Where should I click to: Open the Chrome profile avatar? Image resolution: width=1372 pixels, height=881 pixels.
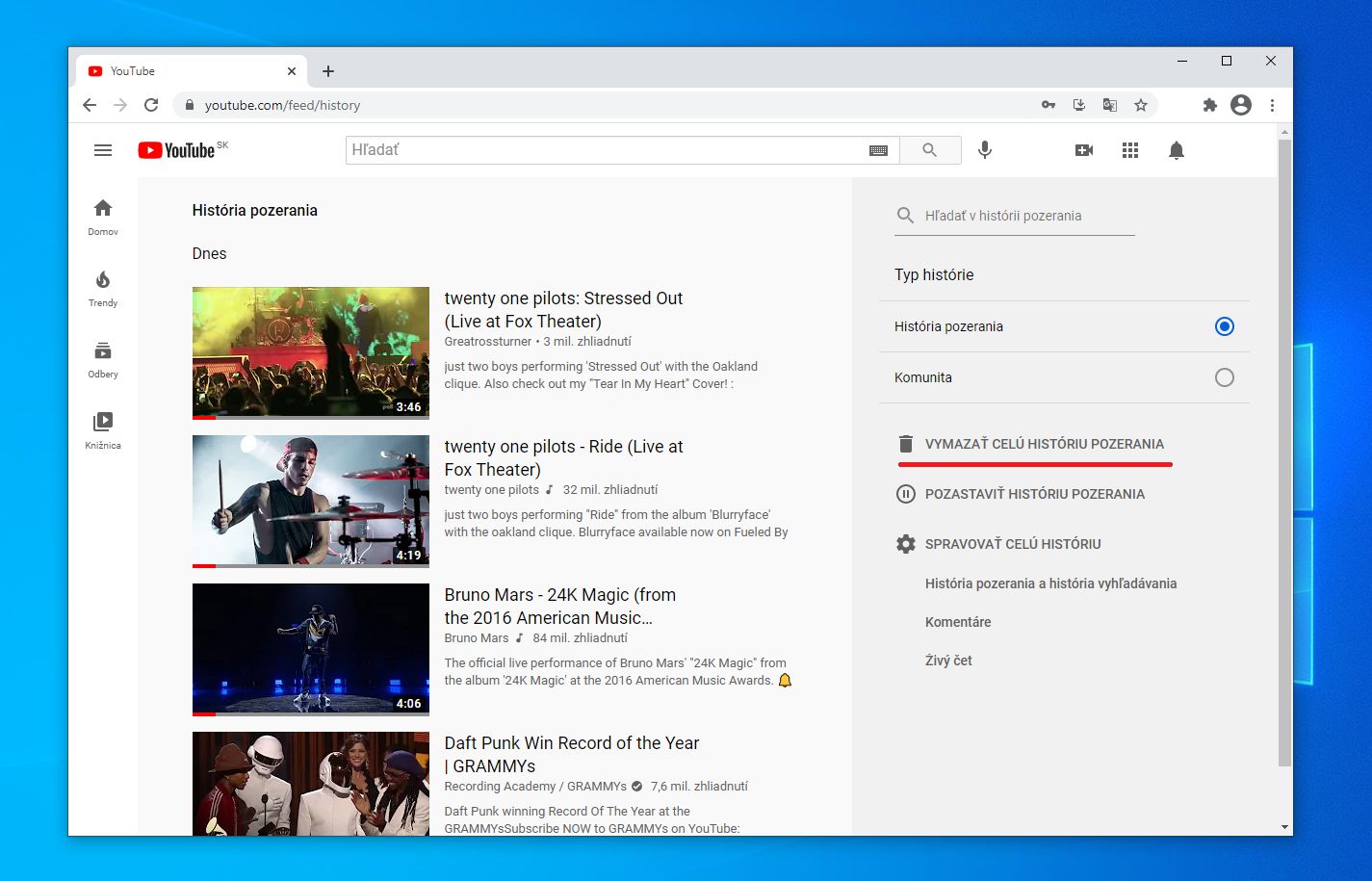pos(1241,105)
